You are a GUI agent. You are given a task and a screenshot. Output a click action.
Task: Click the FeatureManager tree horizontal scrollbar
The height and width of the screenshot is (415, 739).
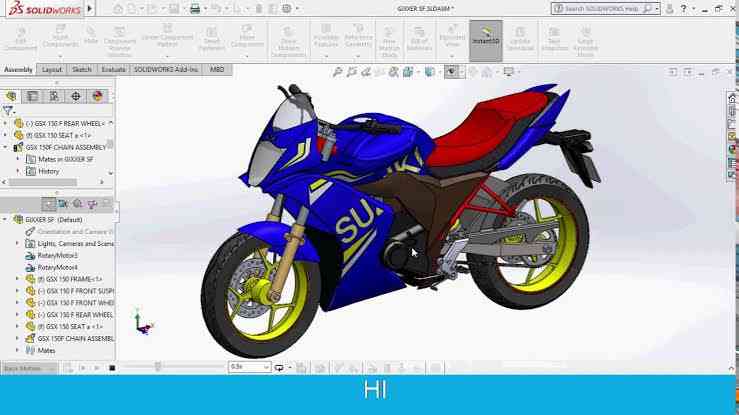(43, 182)
